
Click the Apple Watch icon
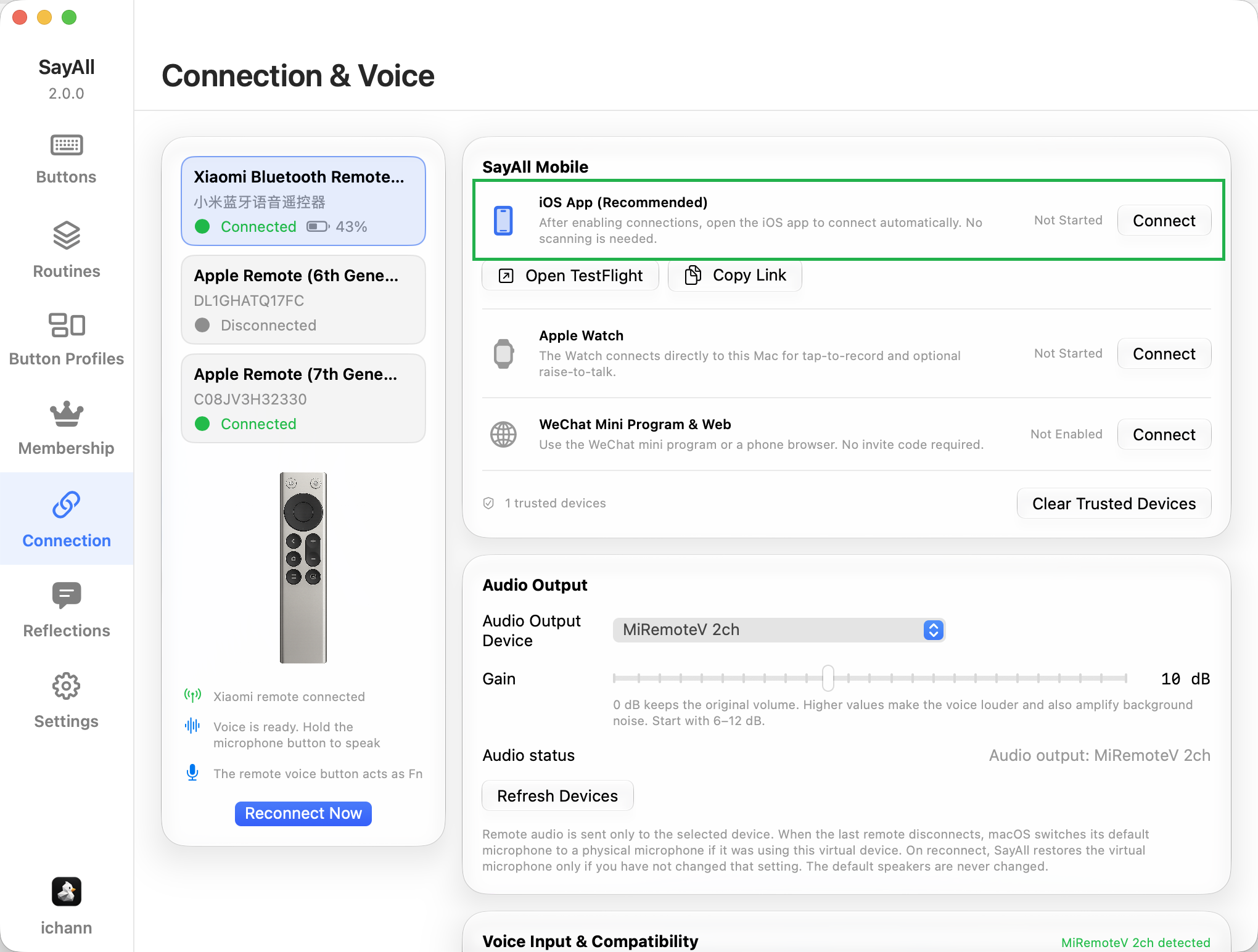pyautogui.click(x=504, y=353)
